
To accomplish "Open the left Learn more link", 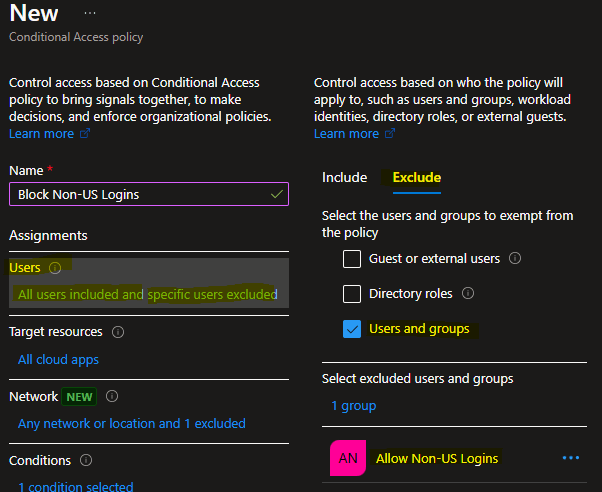I will pyautogui.click(x=42, y=134).
